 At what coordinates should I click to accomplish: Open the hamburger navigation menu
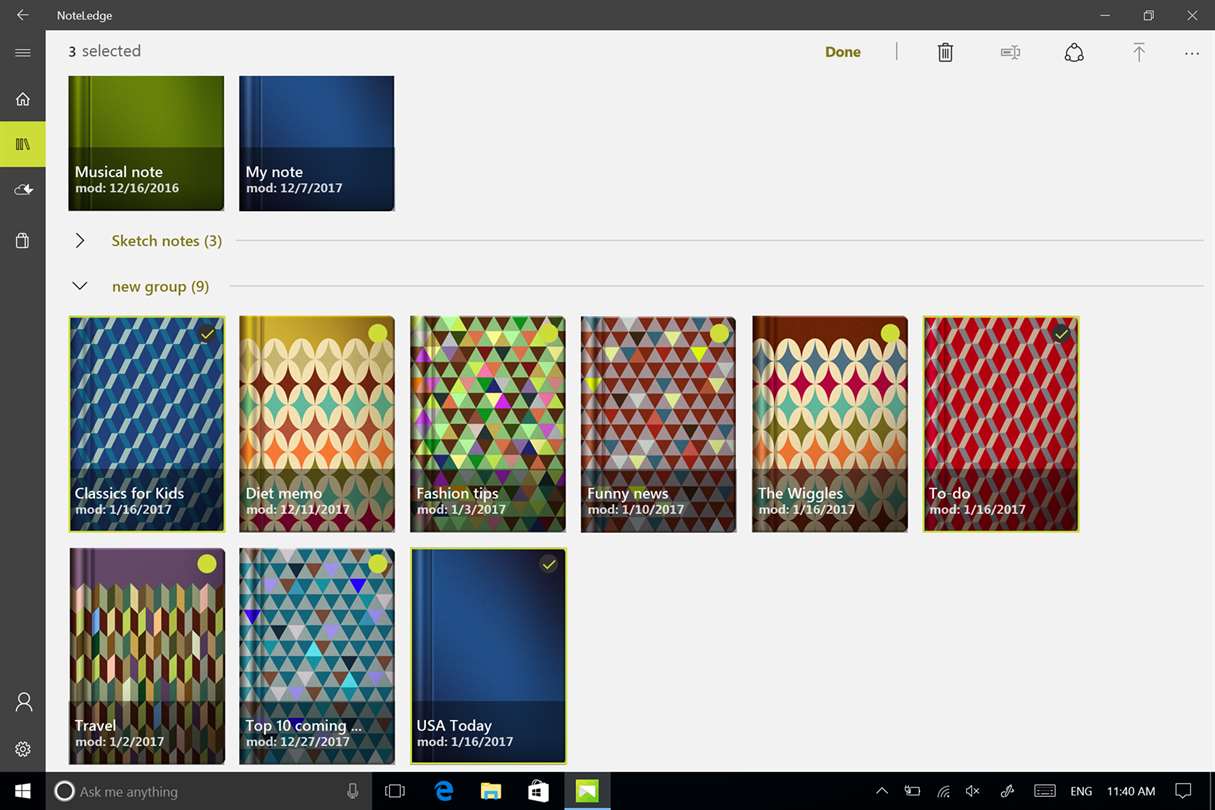tap(23, 52)
